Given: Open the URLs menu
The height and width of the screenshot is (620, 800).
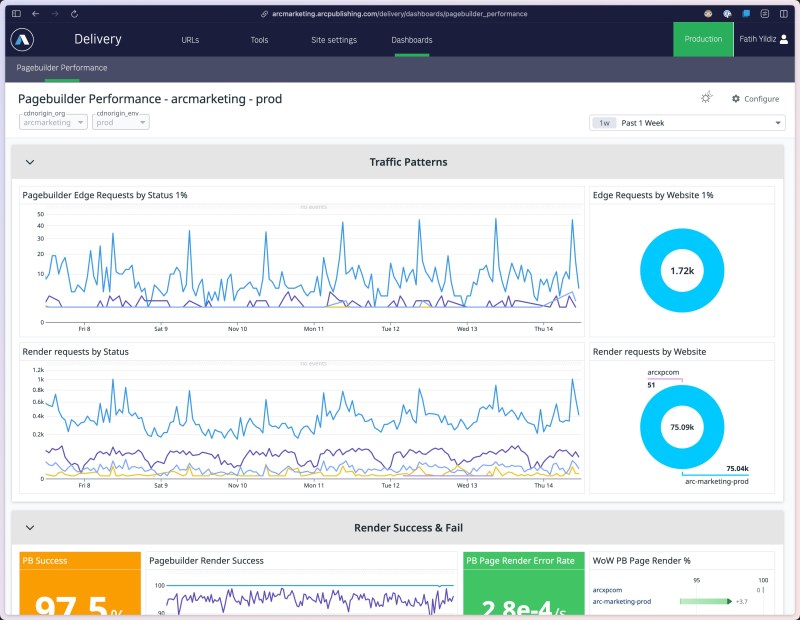Looking at the screenshot, I should pyautogui.click(x=190, y=40).
